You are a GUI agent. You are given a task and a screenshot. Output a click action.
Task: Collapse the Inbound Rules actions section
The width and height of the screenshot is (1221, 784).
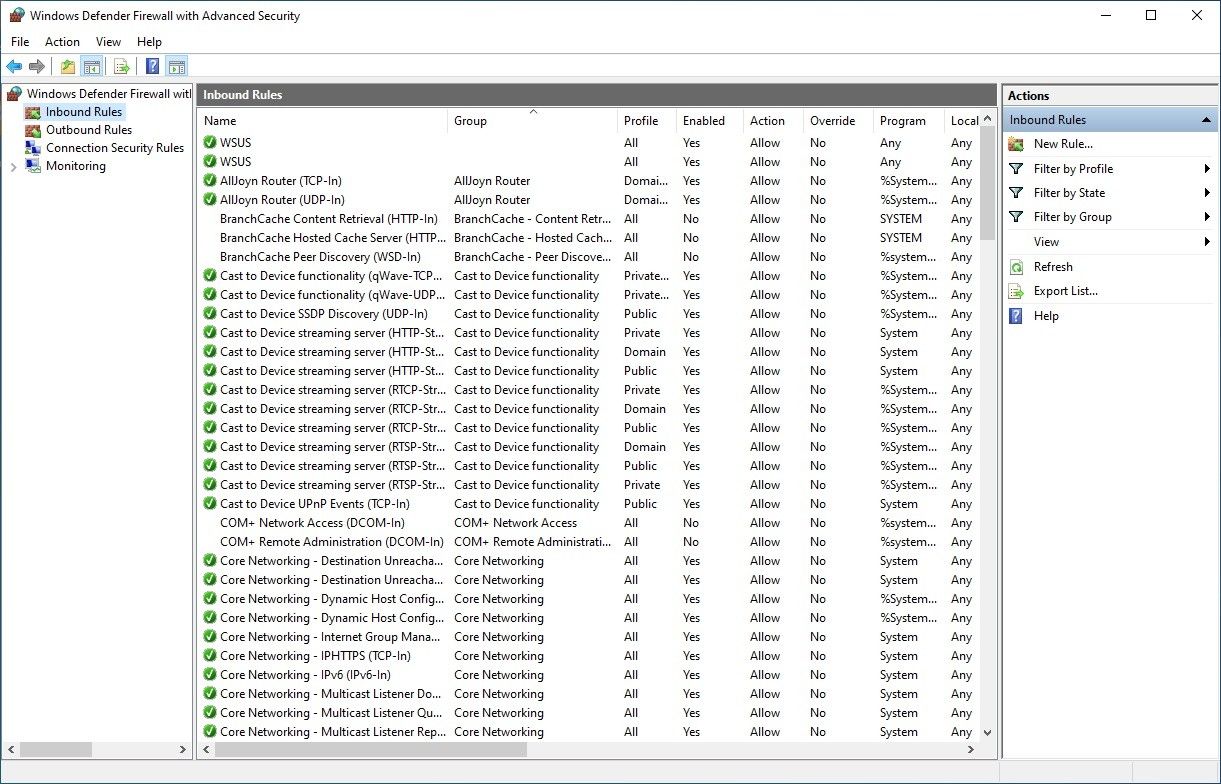point(1206,120)
